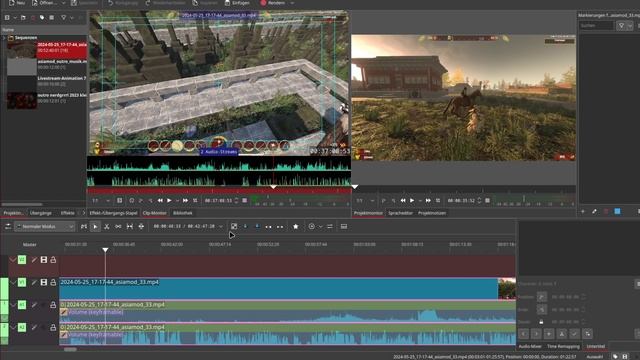The width and height of the screenshot is (640, 360).
Task: Switch to the Audio-Mixer tab
Action: [x=530, y=347]
